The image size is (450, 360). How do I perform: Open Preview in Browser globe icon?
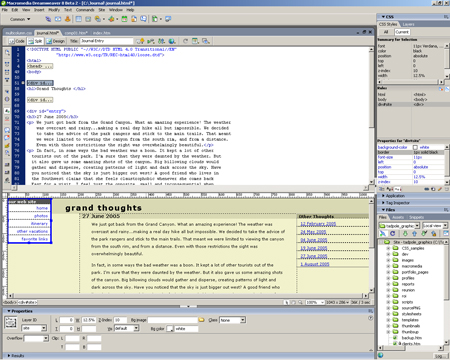point(172,41)
